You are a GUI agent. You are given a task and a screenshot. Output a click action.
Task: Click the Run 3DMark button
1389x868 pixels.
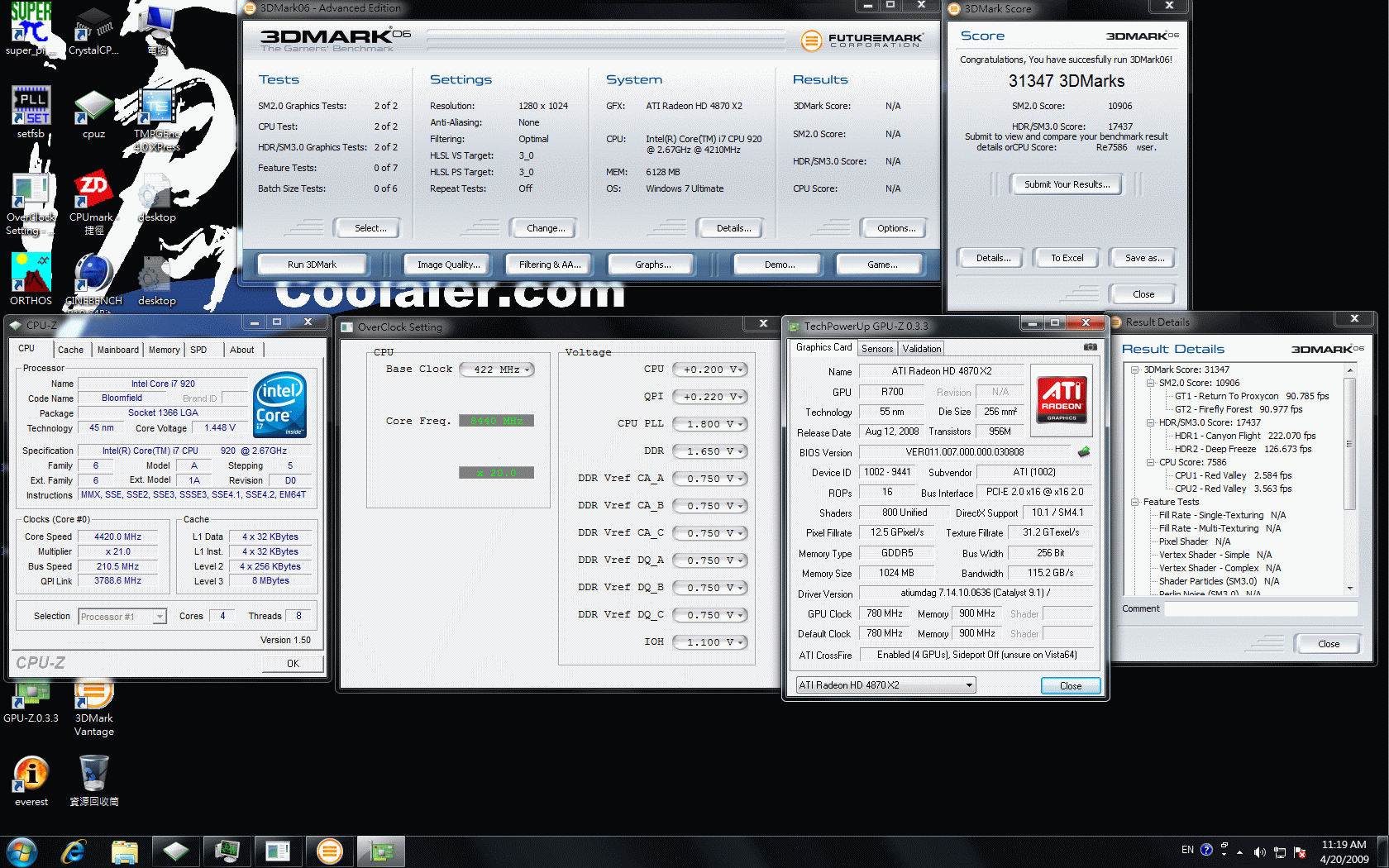pyautogui.click(x=312, y=265)
